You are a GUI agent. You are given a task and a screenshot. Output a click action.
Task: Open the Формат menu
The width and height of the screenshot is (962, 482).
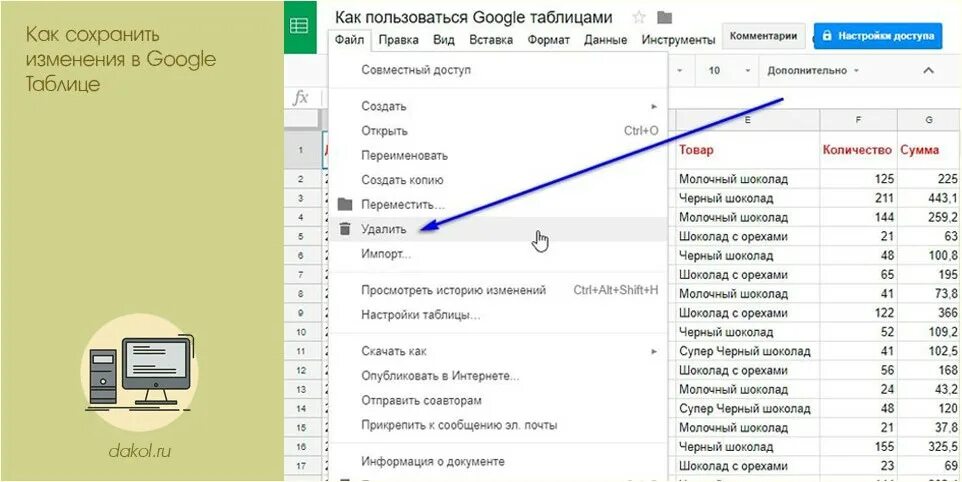click(548, 40)
